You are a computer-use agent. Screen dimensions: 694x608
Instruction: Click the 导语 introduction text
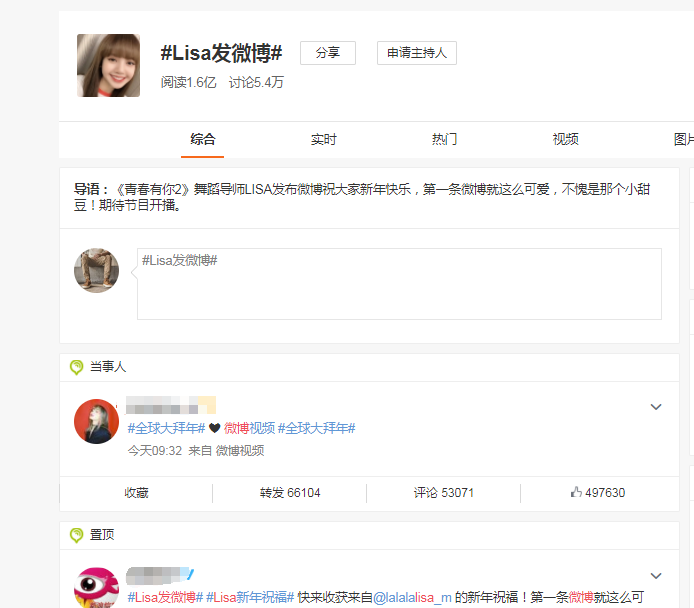[x=362, y=197]
